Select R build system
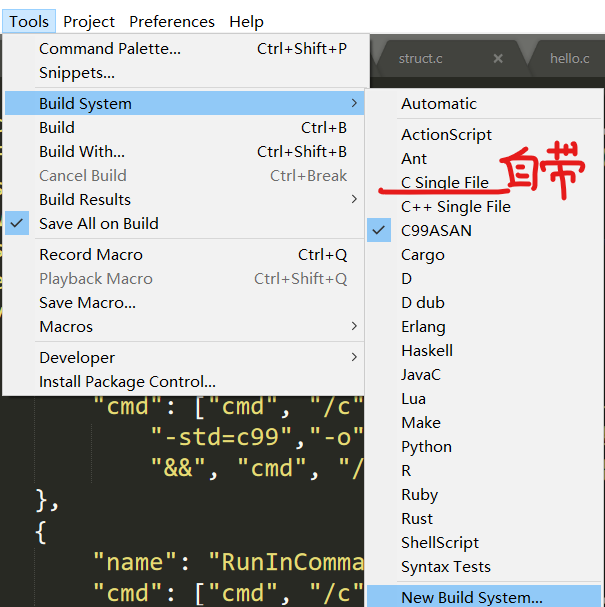 (x=484, y=471)
